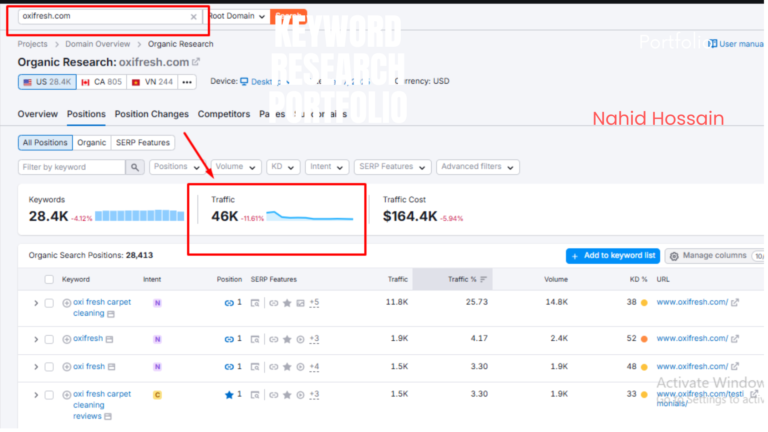Click reviews star SERP icon in oxifresh row
This screenshot has height=432, width=768.
click(x=288, y=339)
